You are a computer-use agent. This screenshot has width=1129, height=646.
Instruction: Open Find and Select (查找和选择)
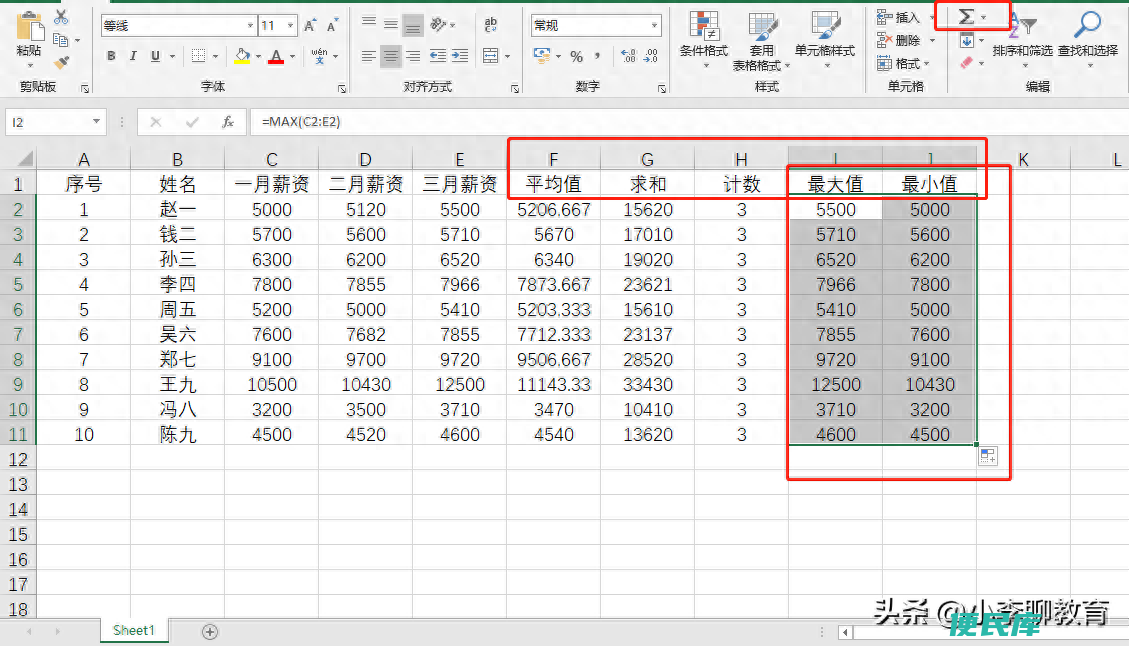point(1088,39)
